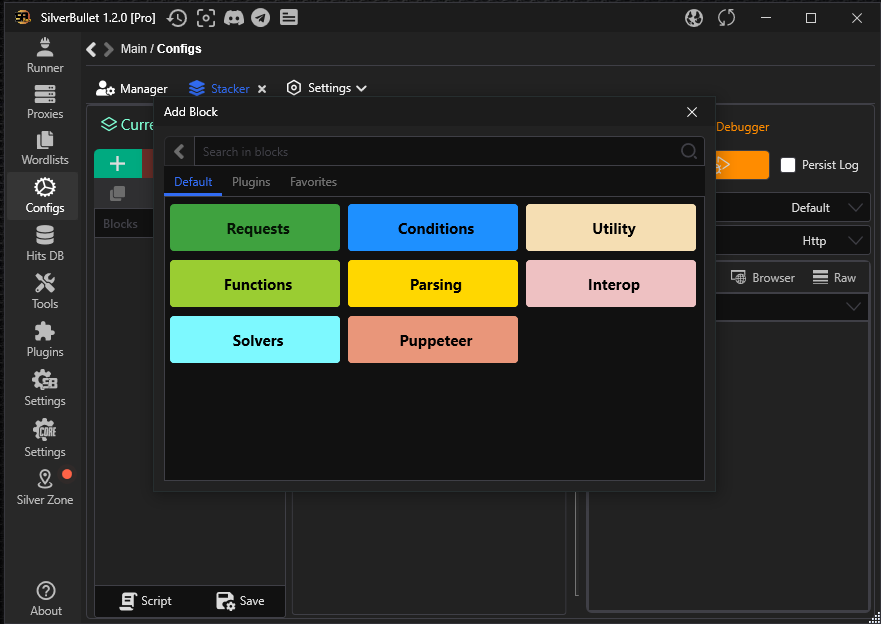This screenshot has width=881, height=624.
Task: Select the Default blocks tab
Action: [193, 182]
